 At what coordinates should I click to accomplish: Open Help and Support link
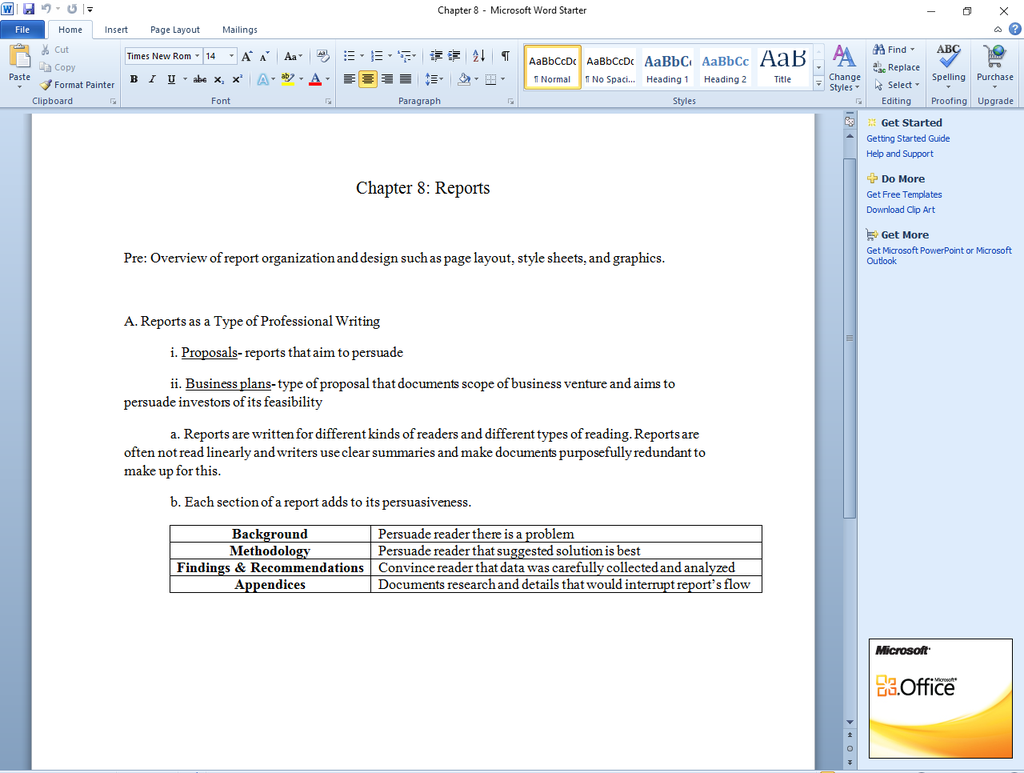tap(899, 153)
